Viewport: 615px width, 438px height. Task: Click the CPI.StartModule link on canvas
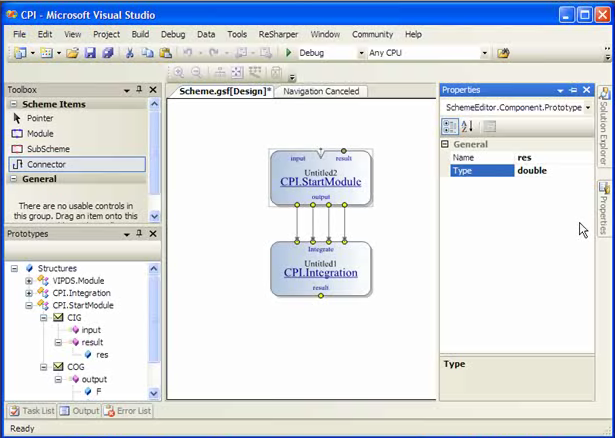pos(320,182)
